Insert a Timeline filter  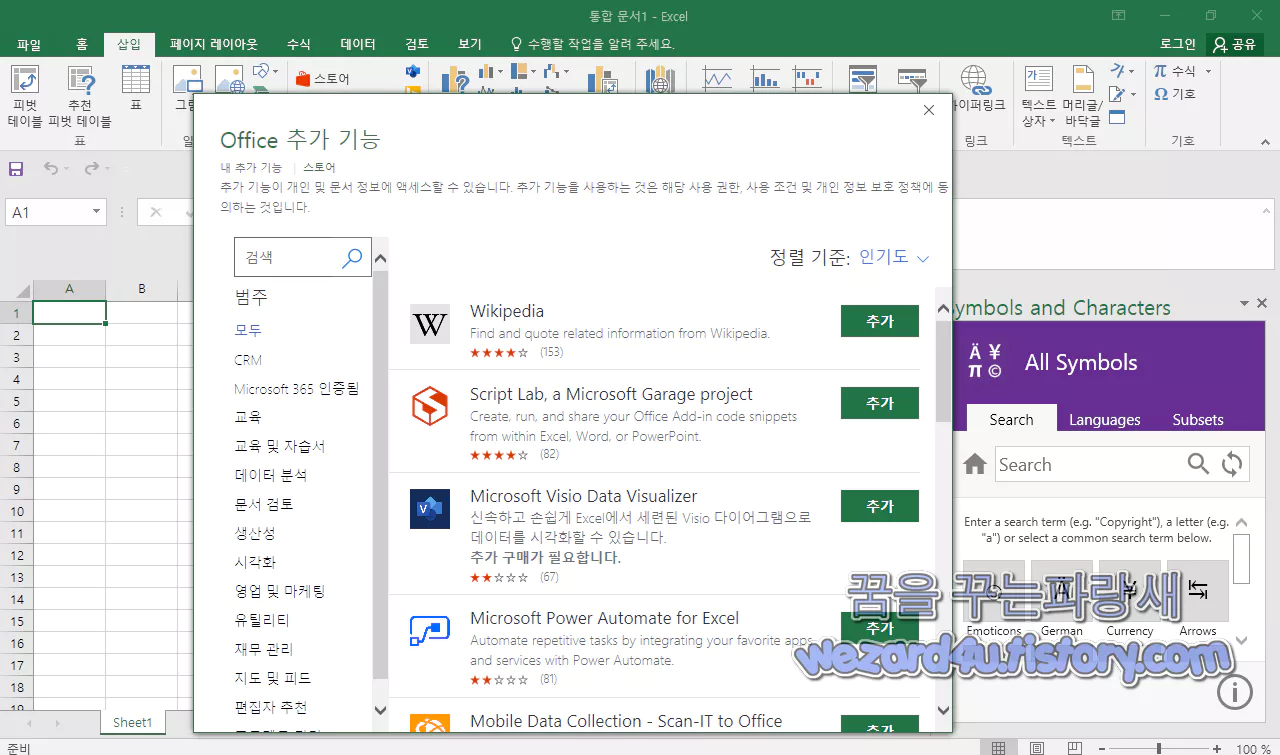click(x=912, y=79)
